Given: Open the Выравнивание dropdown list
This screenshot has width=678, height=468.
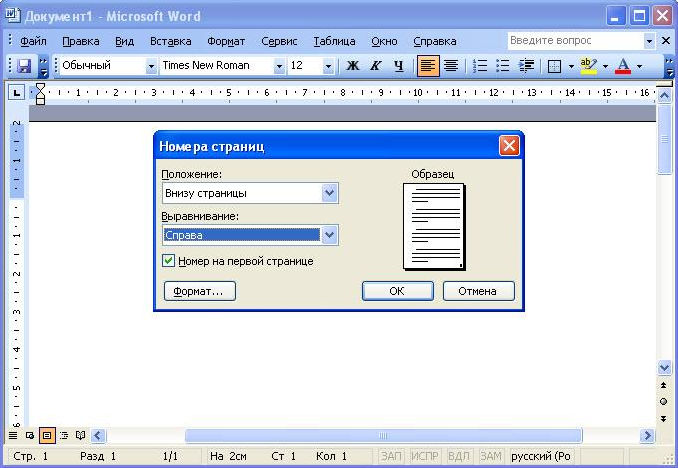Looking at the screenshot, I should point(329,235).
